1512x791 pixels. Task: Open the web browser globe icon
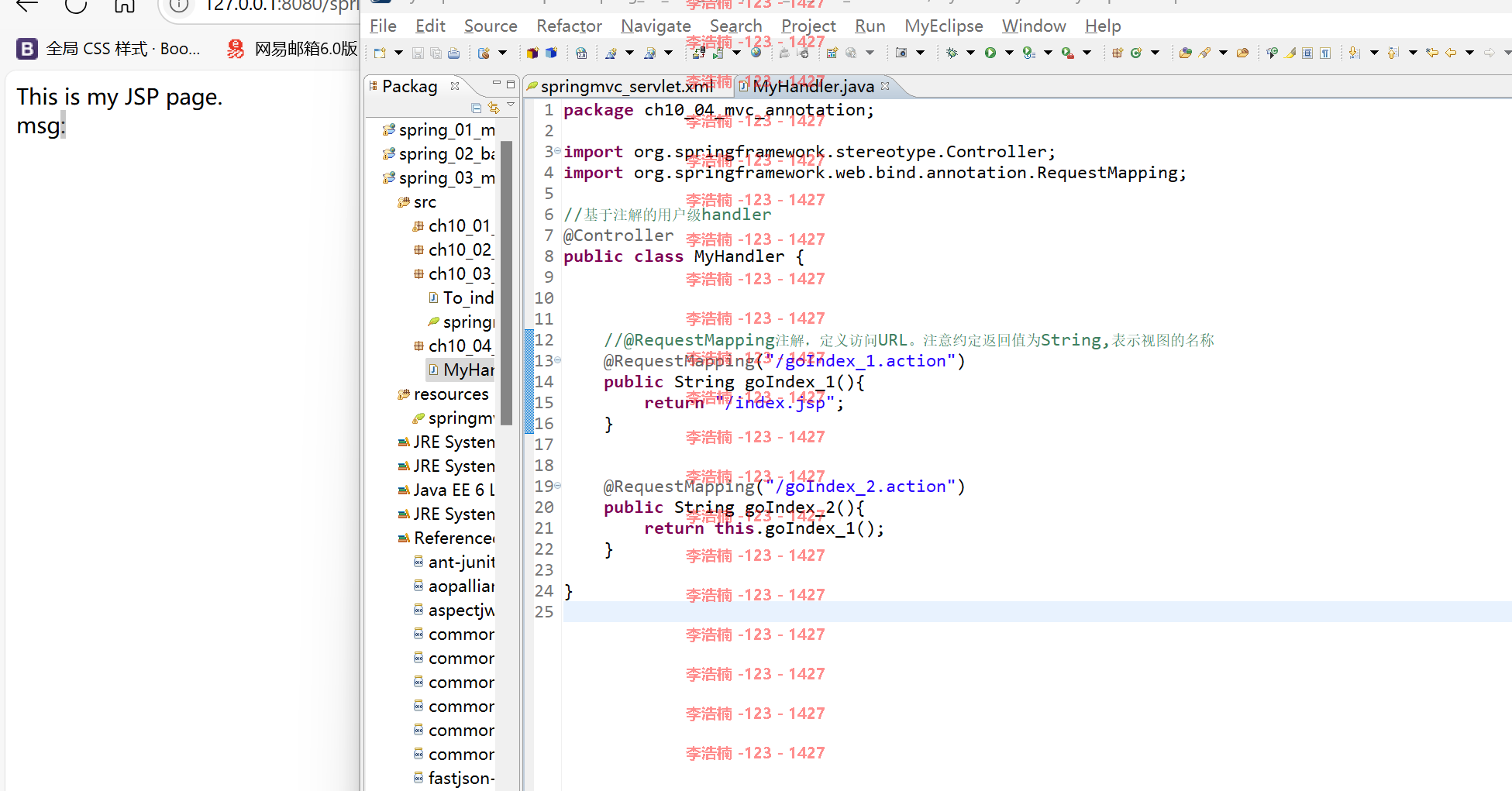coord(756,53)
